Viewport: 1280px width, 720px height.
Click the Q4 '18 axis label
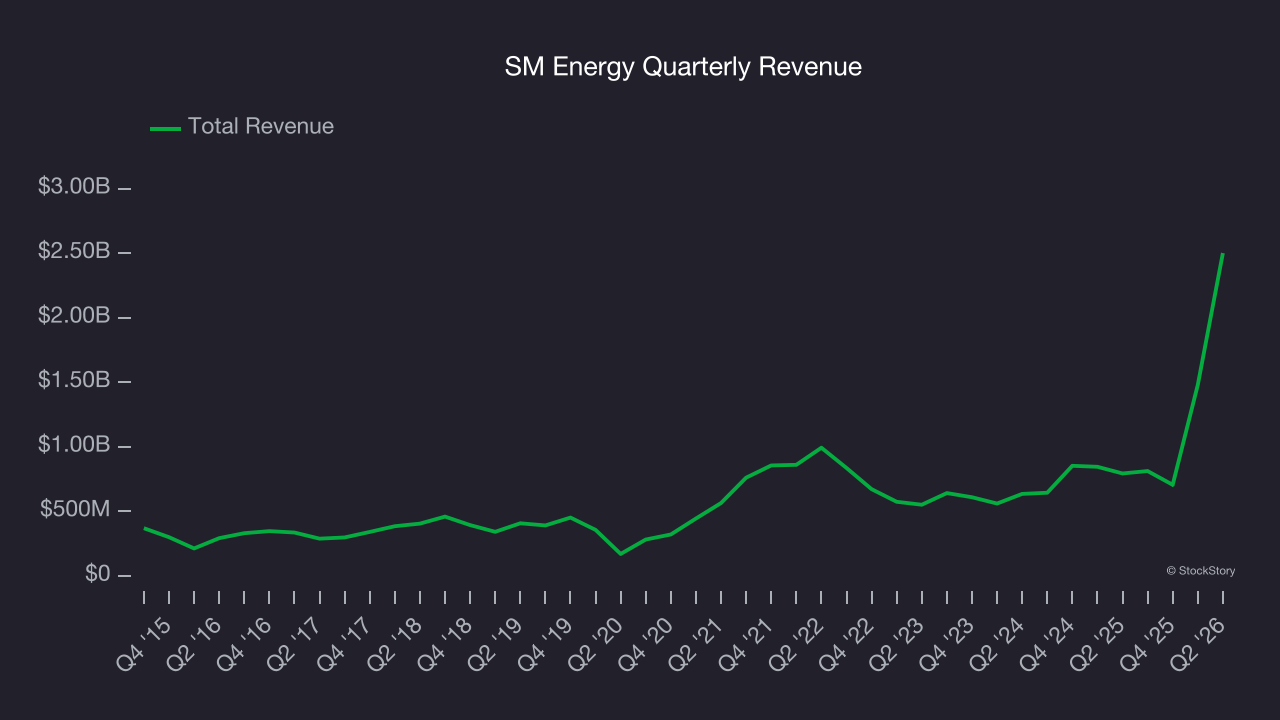[x=447, y=645]
